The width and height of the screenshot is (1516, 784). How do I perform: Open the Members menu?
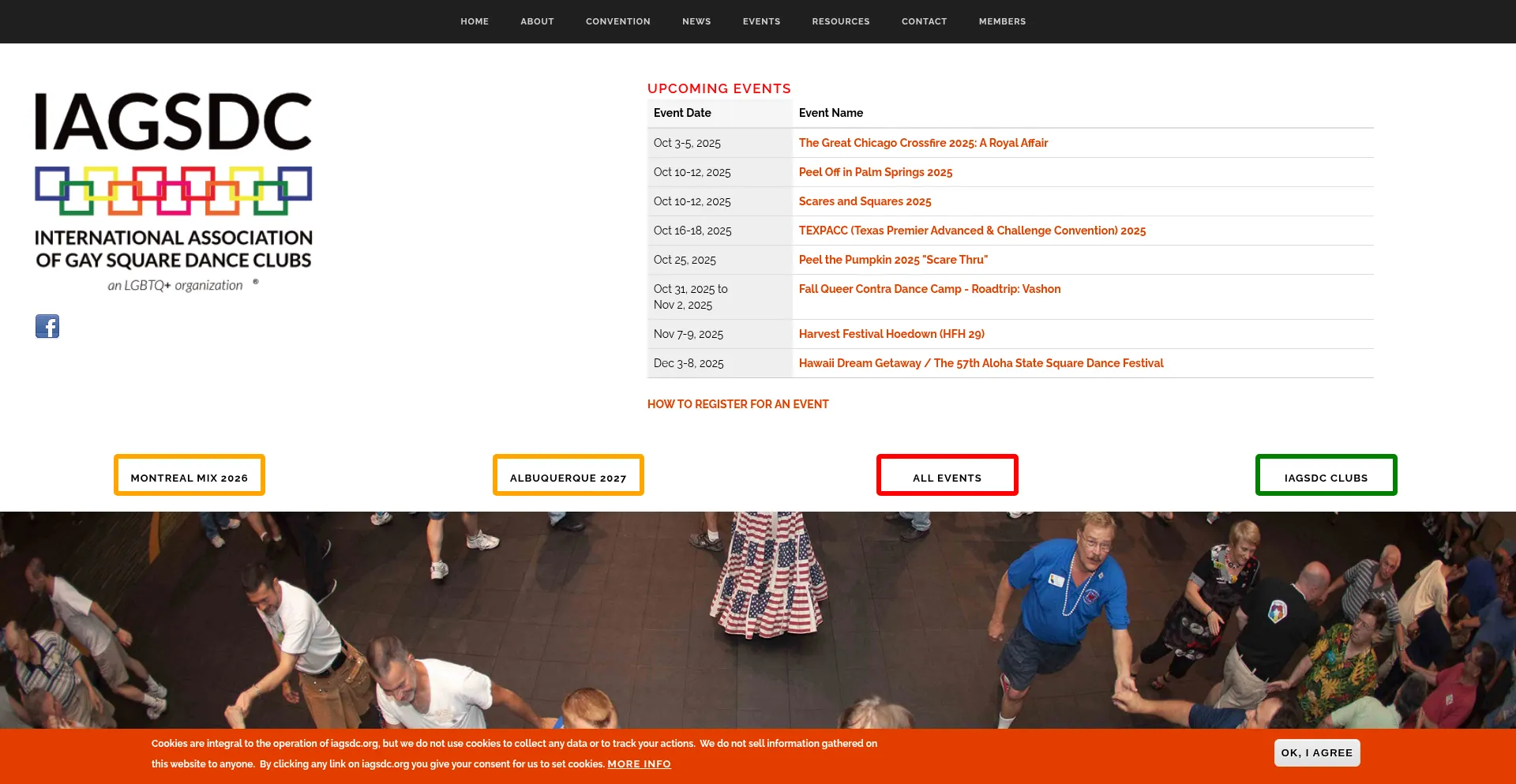tap(1002, 21)
